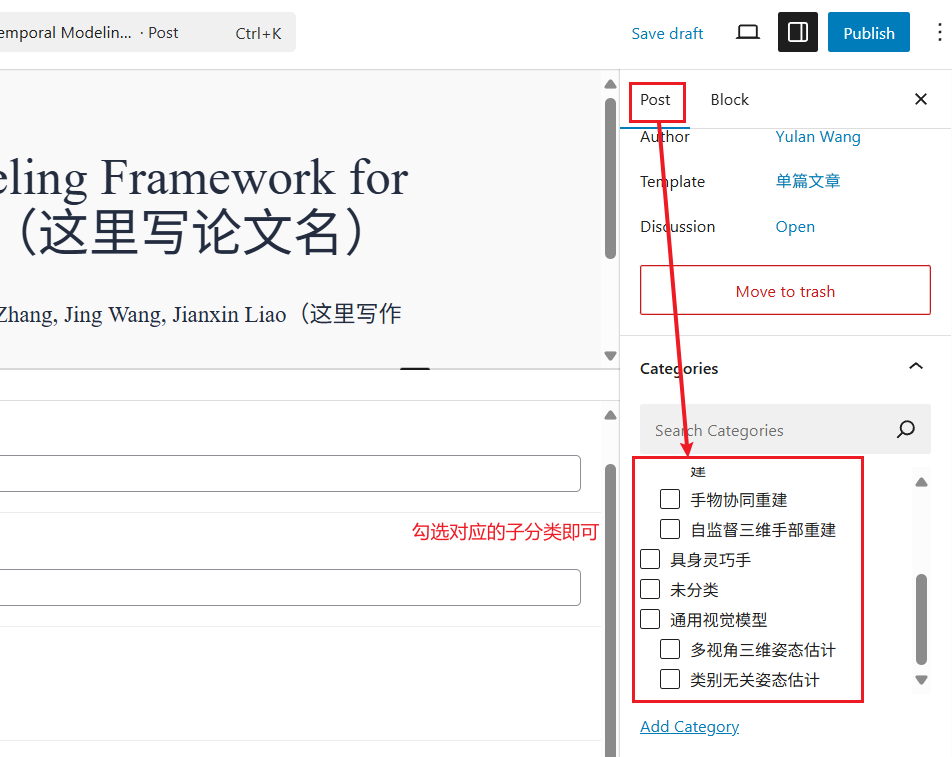Open Discussion setting showing Open
The width and height of the screenshot is (952, 757).
coord(795,227)
